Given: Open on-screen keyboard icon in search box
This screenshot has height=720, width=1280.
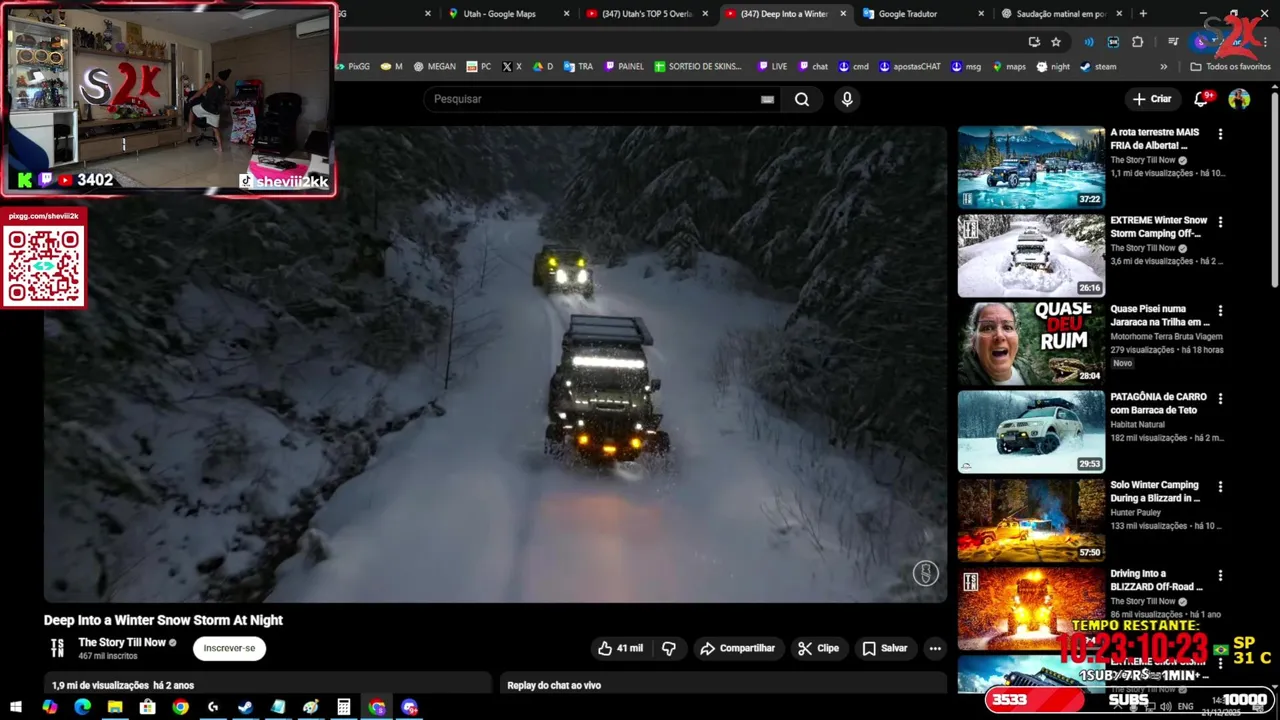Looking at the screenshot, I should click(x=767, y=99).
